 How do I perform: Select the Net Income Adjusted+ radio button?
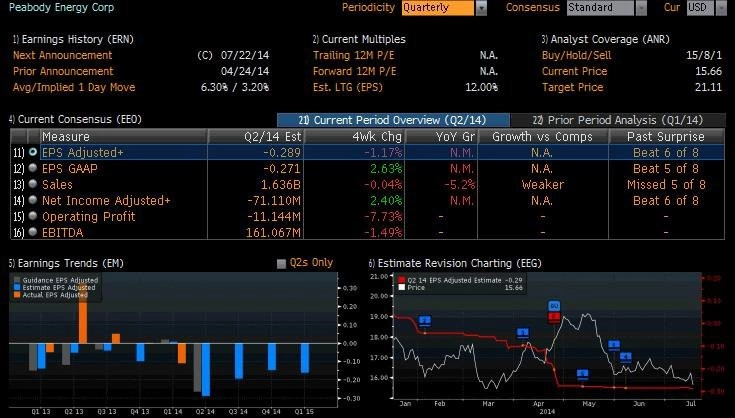coord(33,200)
